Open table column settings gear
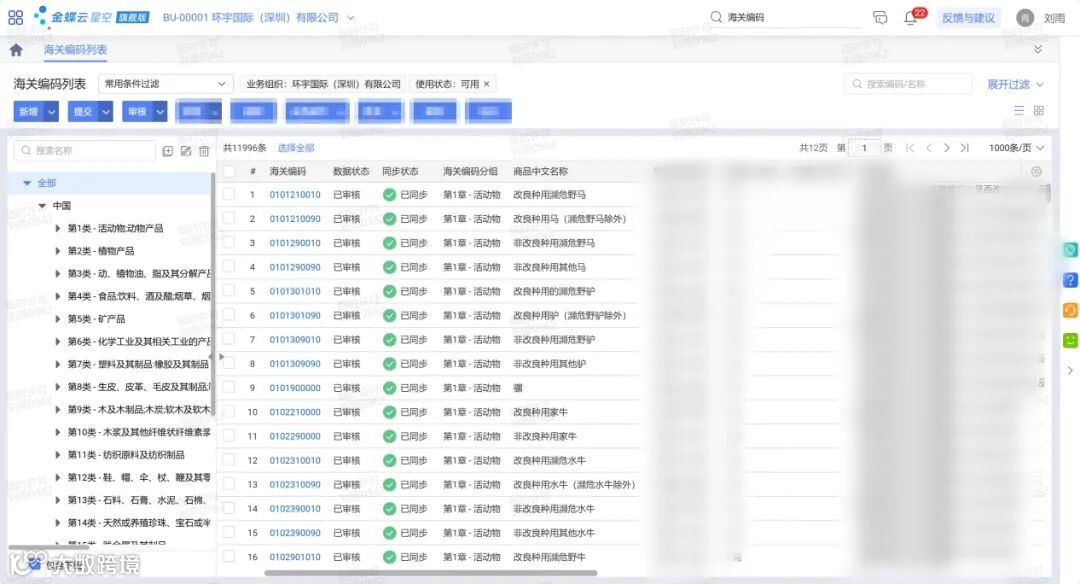Viewport: 1080px width, 584px height. coord(1036,171)
